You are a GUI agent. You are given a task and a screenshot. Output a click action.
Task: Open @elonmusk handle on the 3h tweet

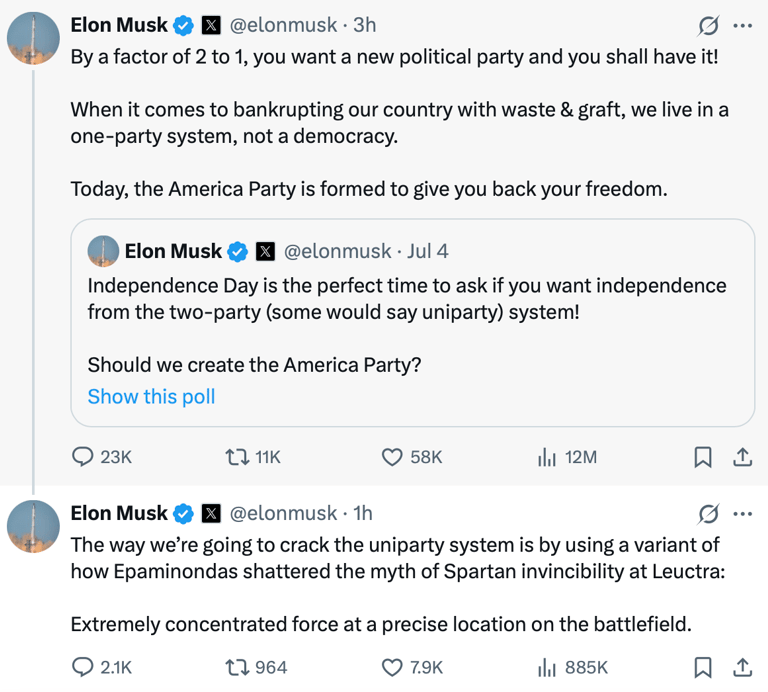pos(283,25)
